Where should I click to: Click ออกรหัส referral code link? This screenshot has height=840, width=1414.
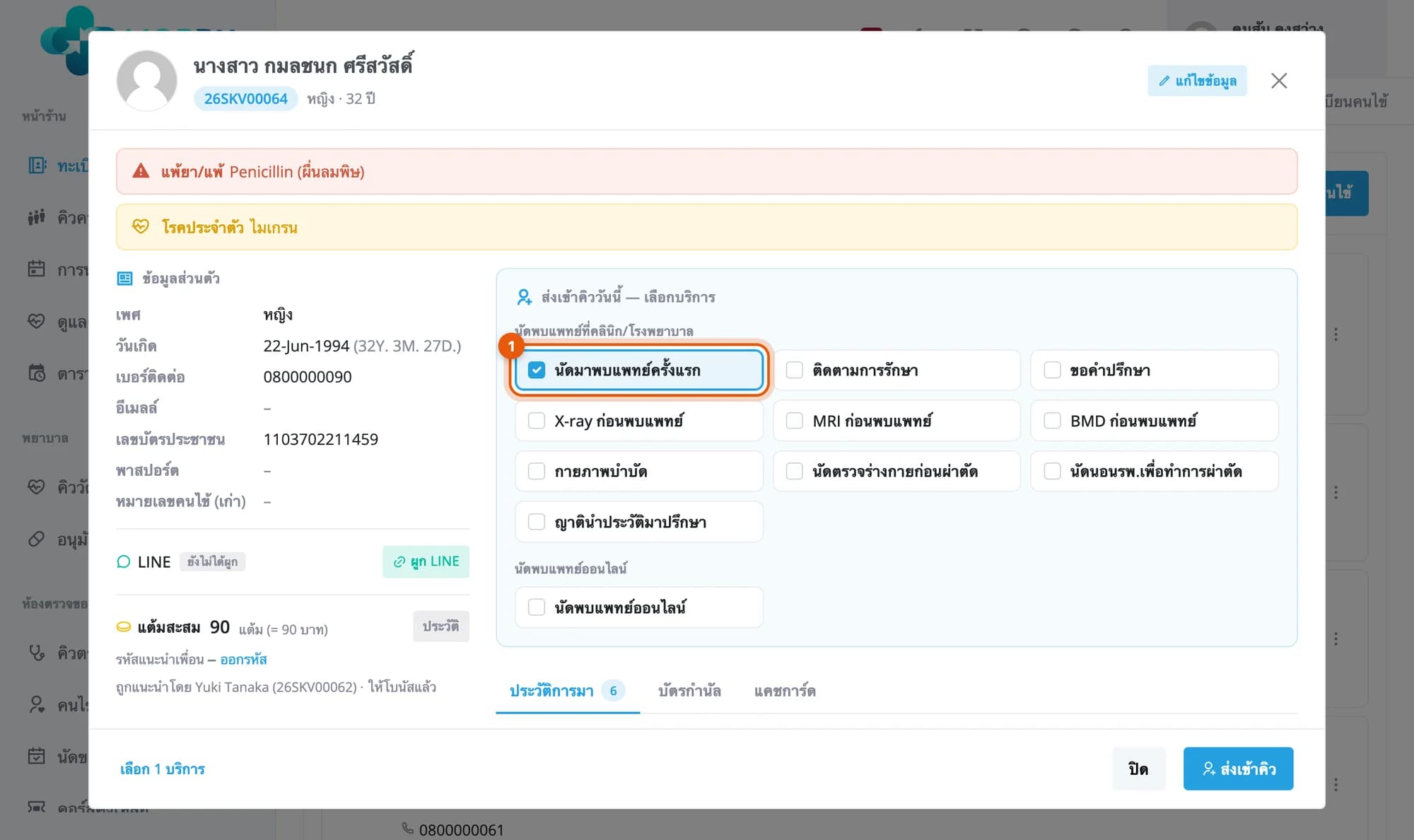click(x=243, y=660)
